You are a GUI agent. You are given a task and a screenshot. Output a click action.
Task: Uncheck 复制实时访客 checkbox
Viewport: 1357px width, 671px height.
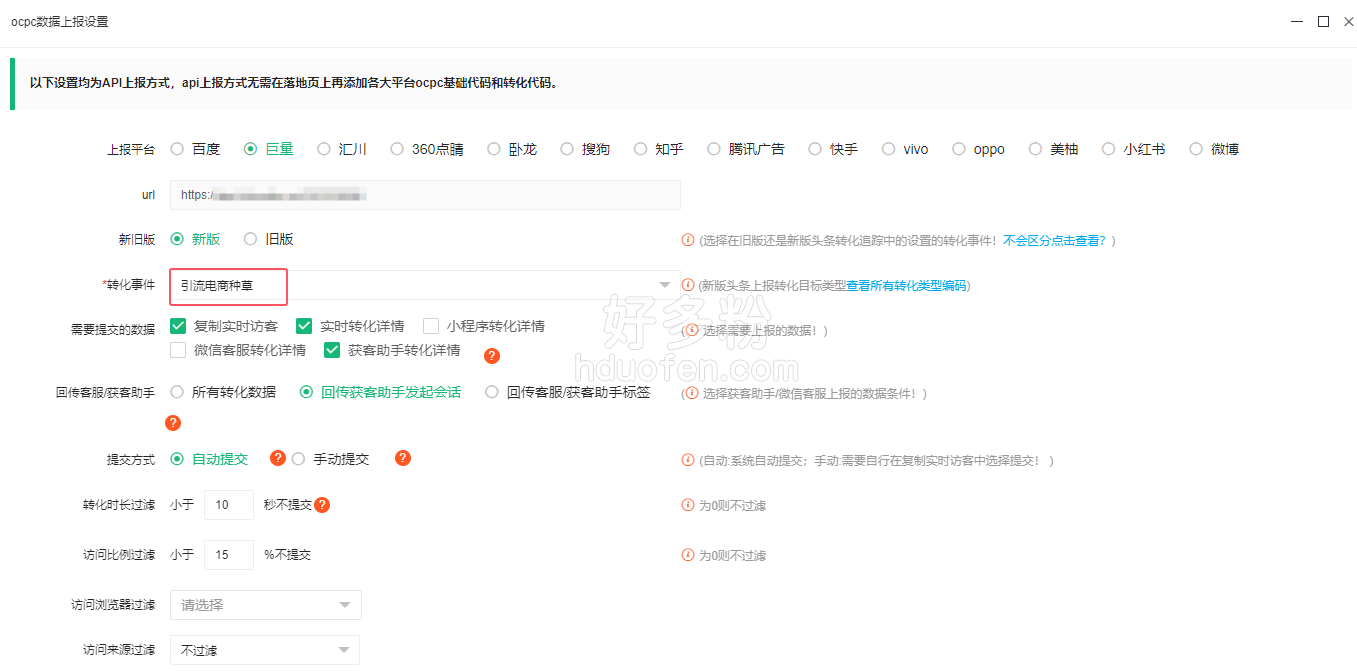point(179,326)
